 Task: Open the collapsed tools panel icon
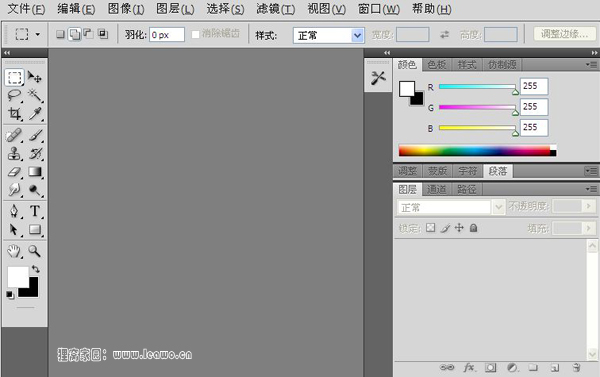pos(378,78)
